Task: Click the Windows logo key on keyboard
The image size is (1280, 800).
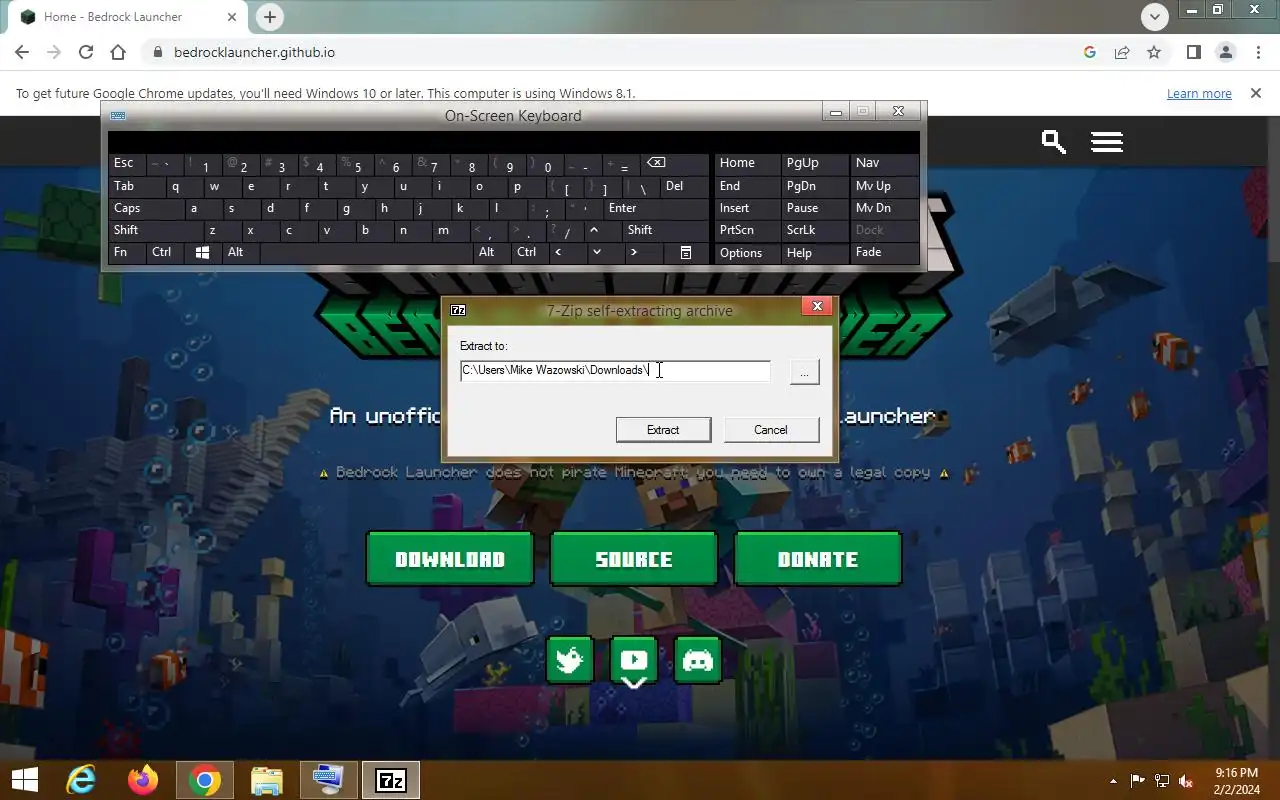Action: click(x=203, y=252)
